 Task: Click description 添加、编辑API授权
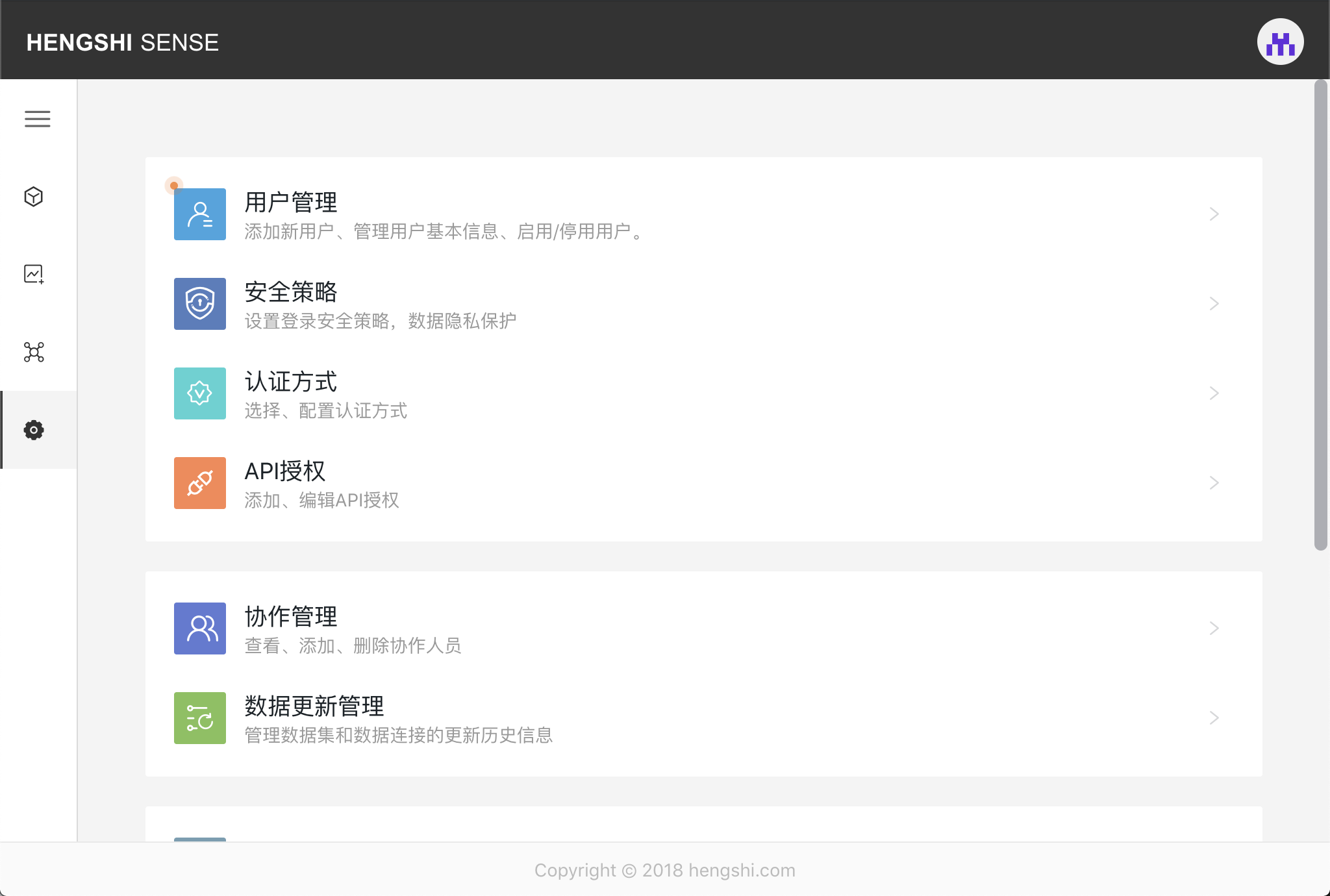[x=322, y=500]
